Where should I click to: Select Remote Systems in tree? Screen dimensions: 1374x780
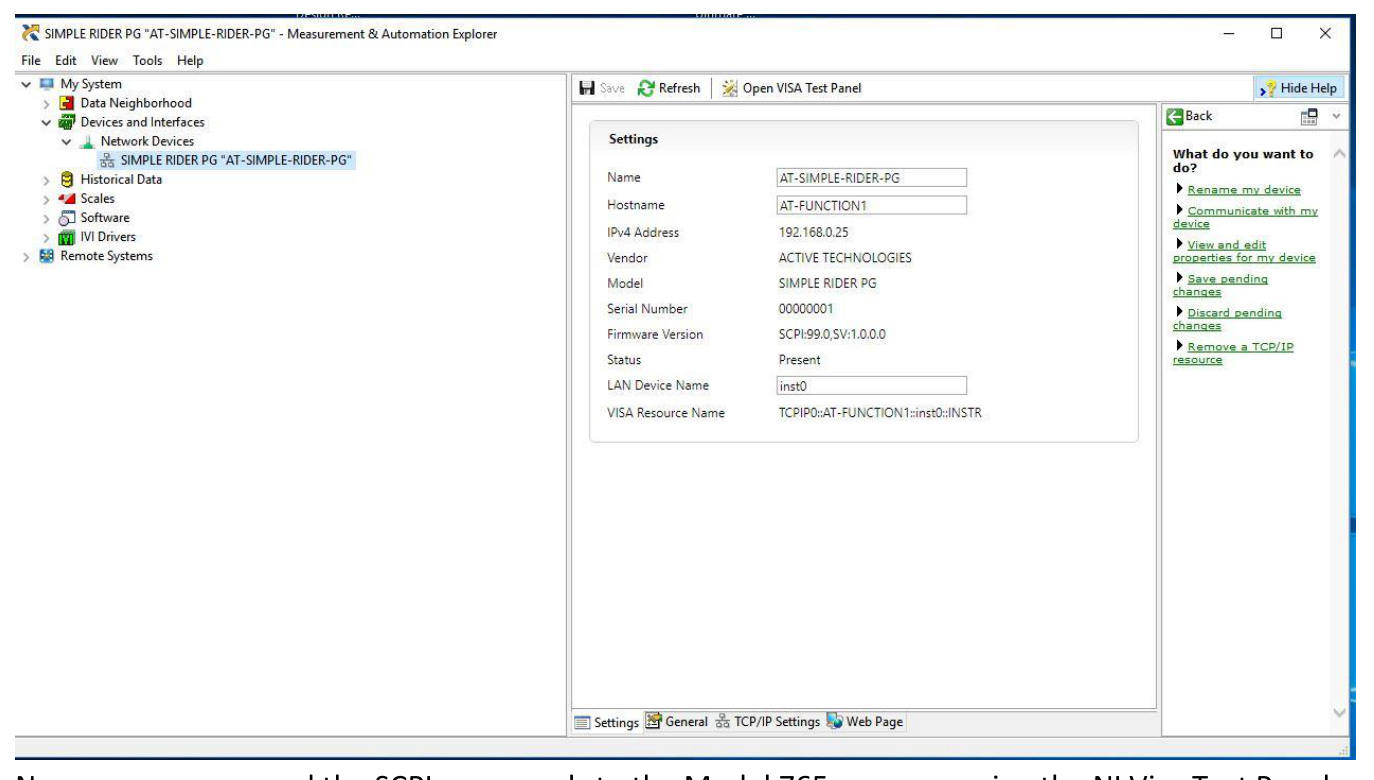point(107,256)
